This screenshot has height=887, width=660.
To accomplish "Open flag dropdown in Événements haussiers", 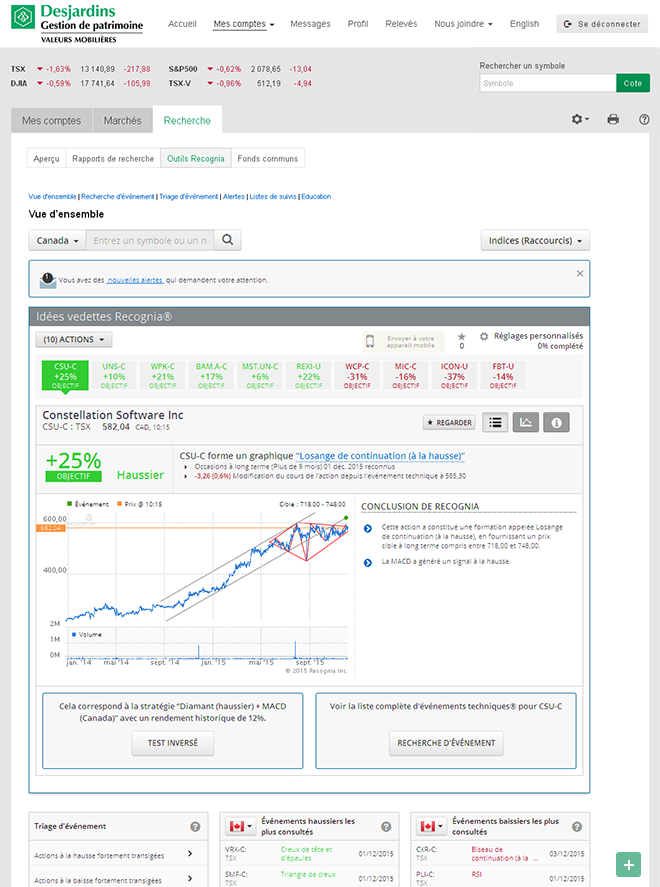I will tap(240, 826).
